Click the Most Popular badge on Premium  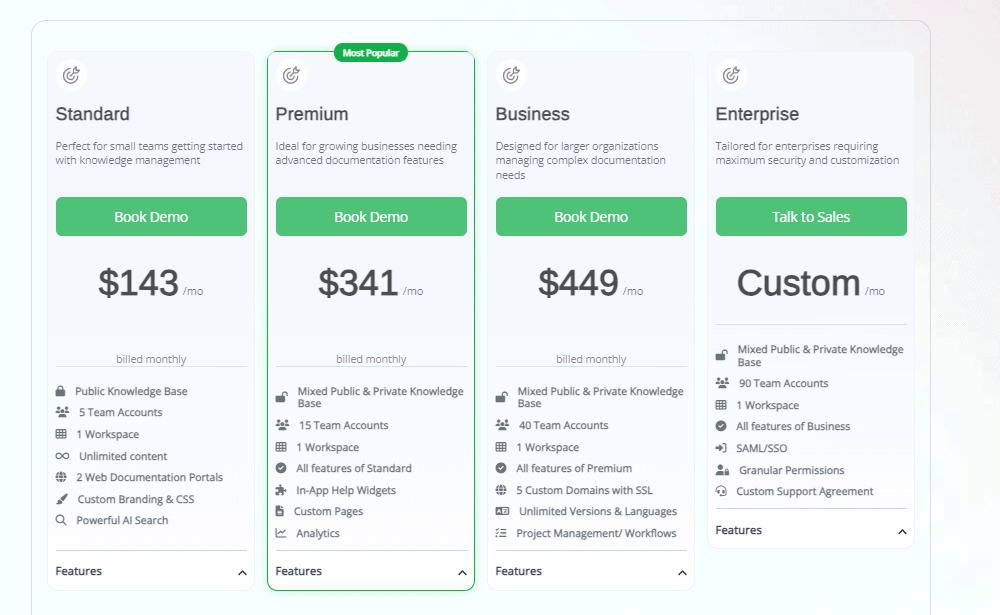coord(370,52)
